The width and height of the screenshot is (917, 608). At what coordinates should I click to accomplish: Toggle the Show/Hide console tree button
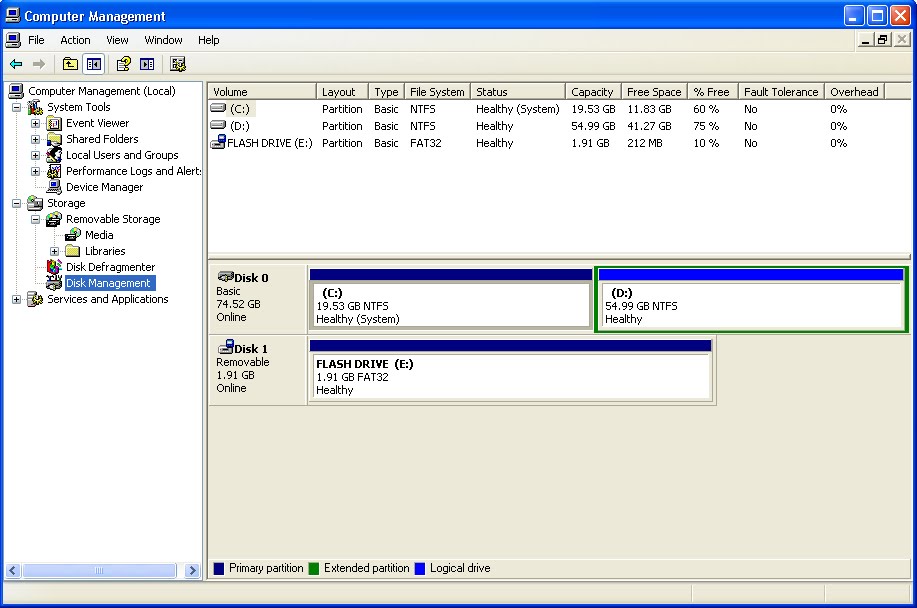(92, 63)
